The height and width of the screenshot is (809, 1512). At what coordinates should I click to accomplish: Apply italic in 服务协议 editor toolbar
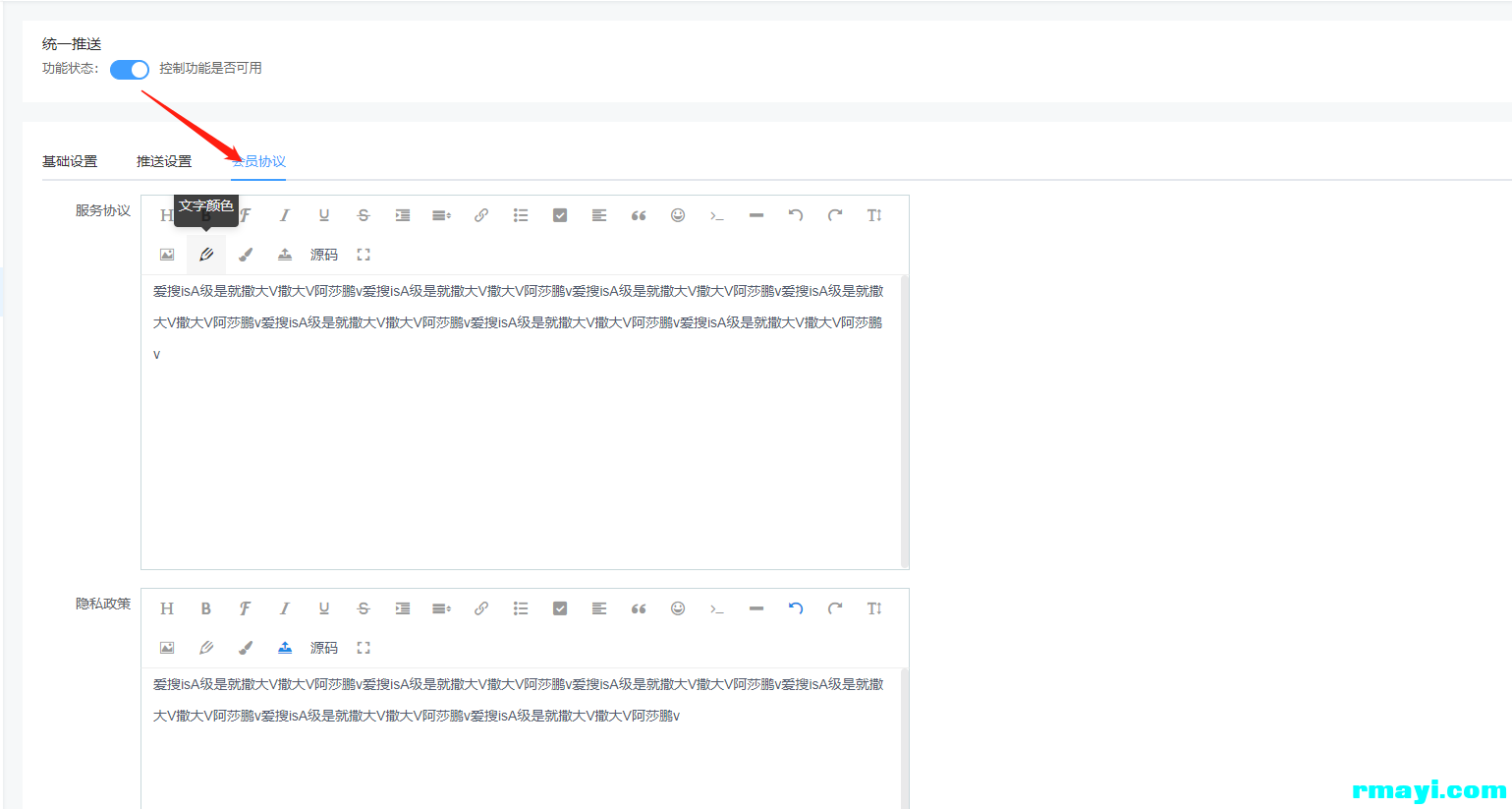(285, 215)
